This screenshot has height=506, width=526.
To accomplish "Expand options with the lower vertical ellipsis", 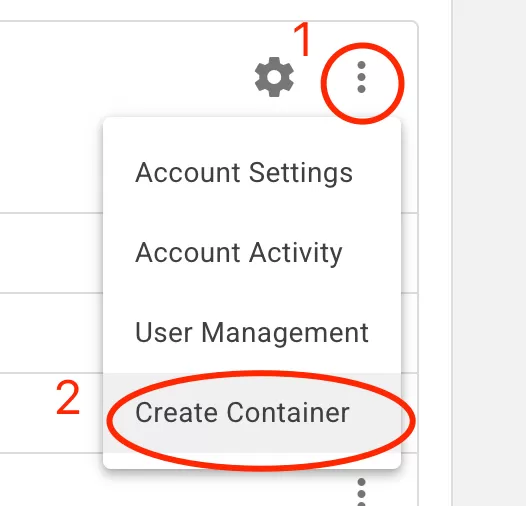I will pyautogui.click(x=361, y=493).
